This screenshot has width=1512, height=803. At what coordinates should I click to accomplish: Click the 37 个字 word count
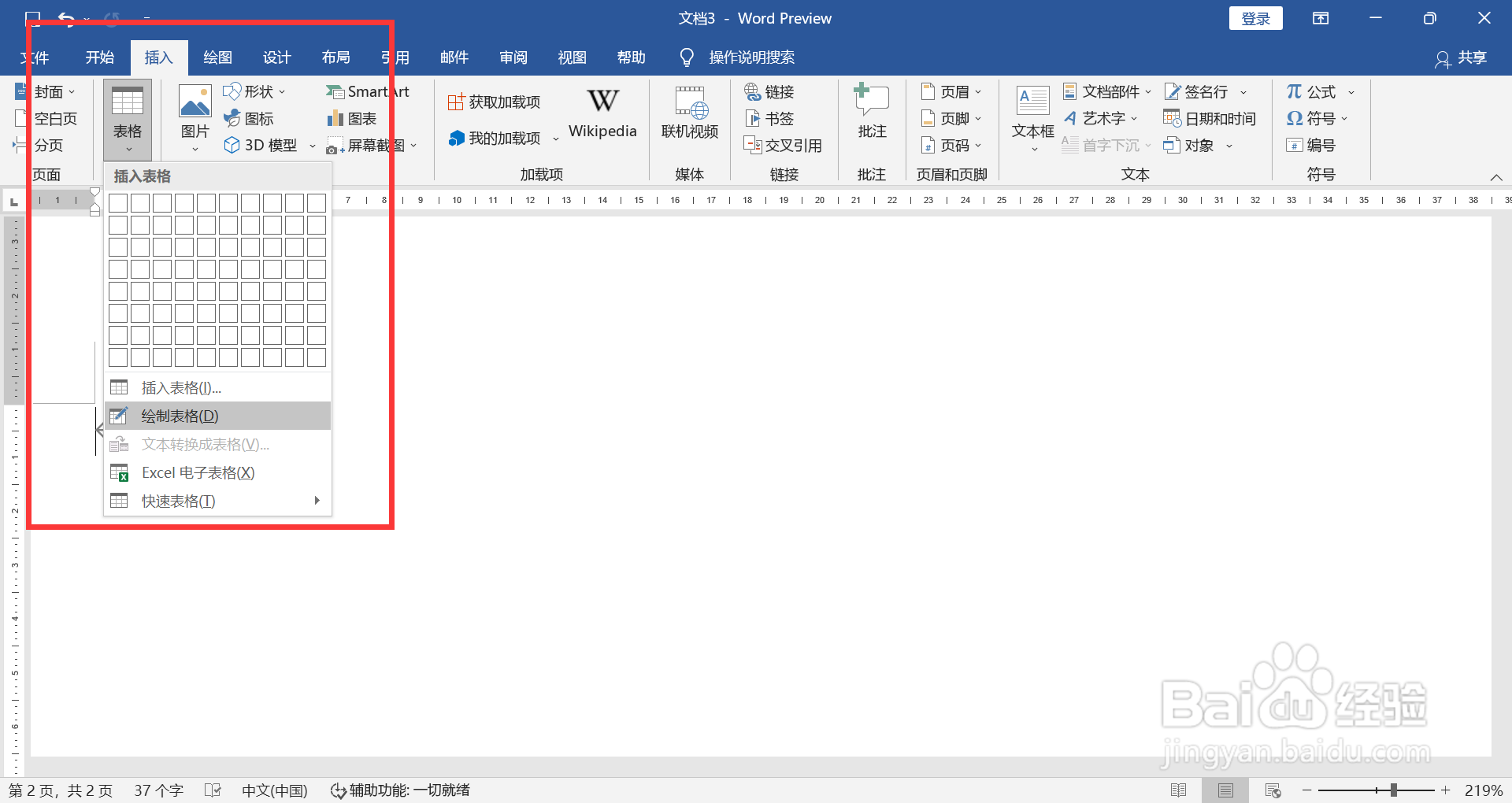coord(158,790)
